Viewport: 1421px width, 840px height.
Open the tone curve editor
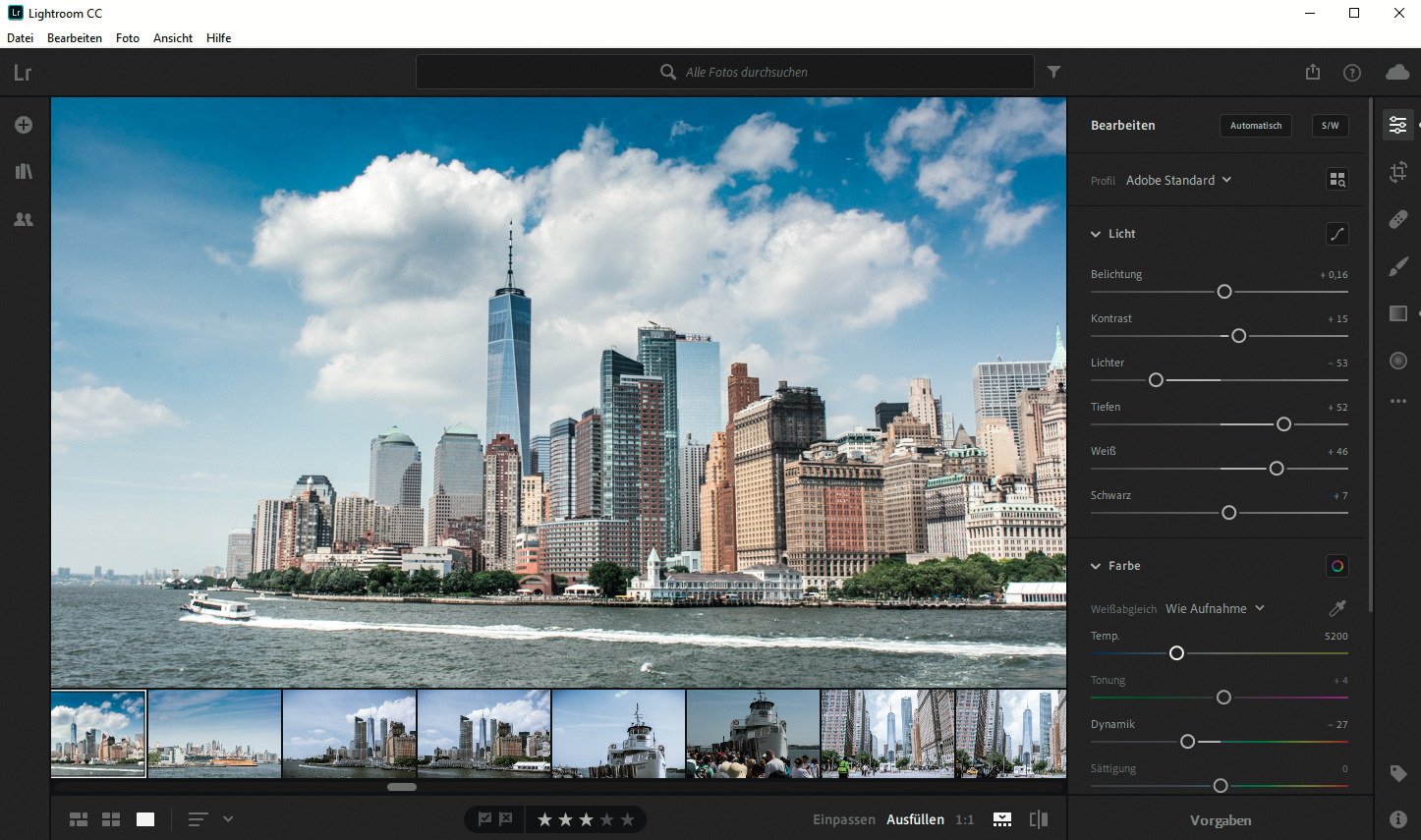1336,234
